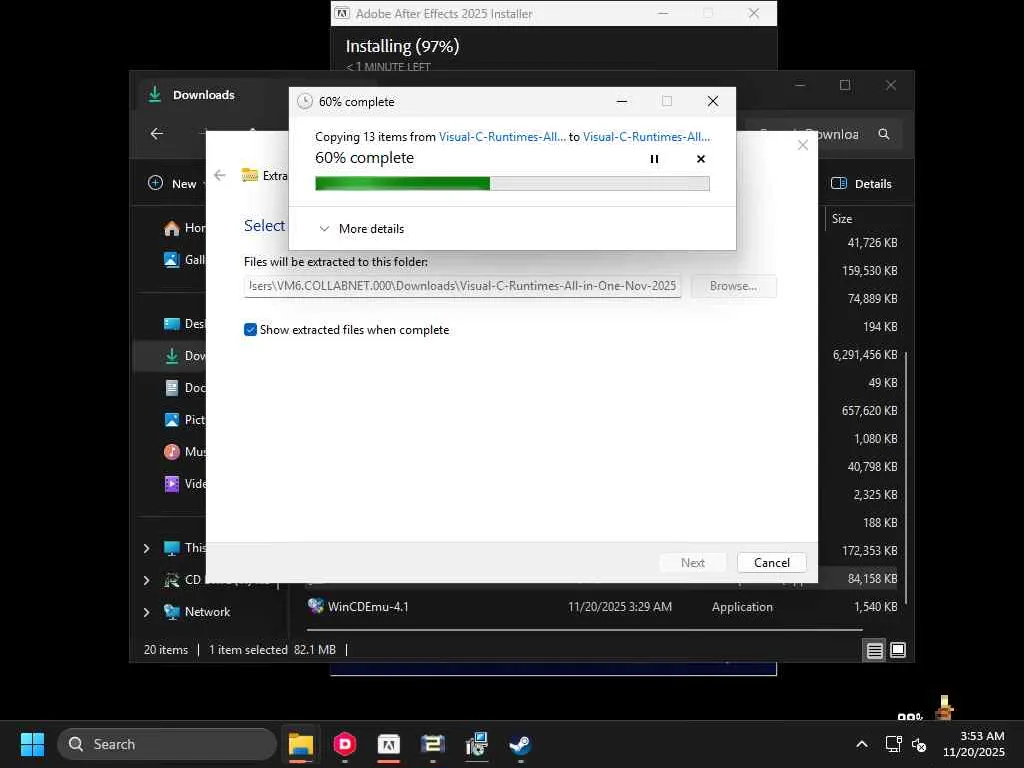Toggle the Details pane button
The image size is (1024, 768).
tap(861, 184)
